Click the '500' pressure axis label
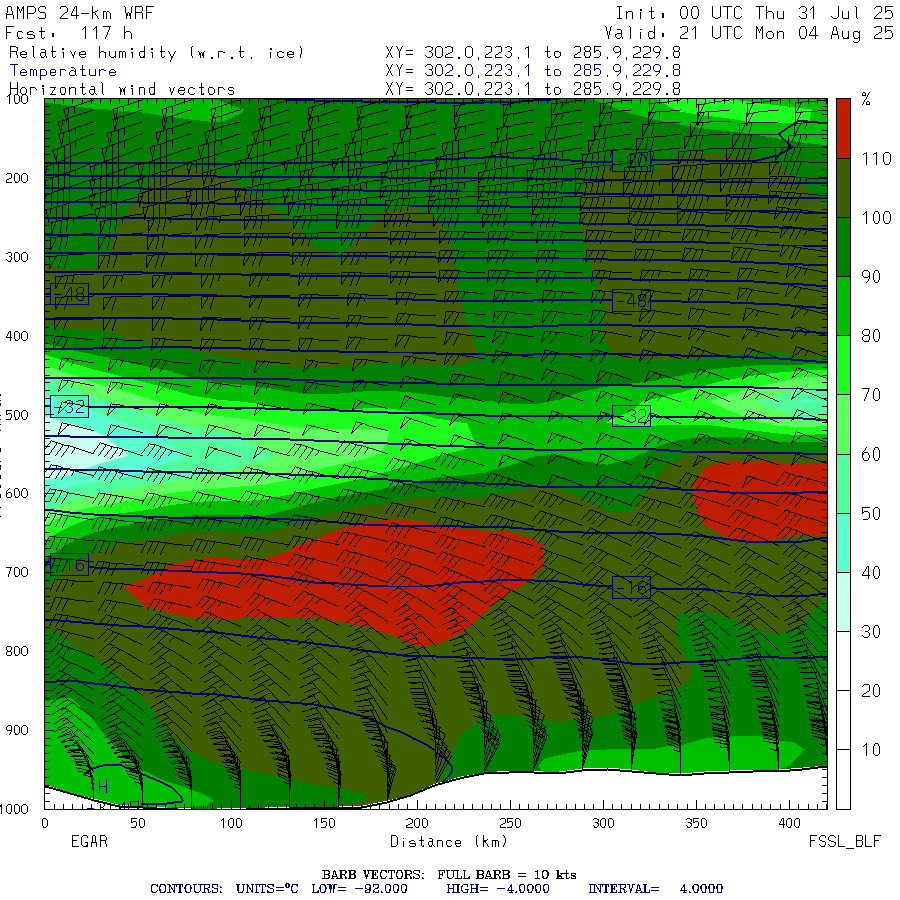This screenshot has height=900, width=900. click(17, 415)
